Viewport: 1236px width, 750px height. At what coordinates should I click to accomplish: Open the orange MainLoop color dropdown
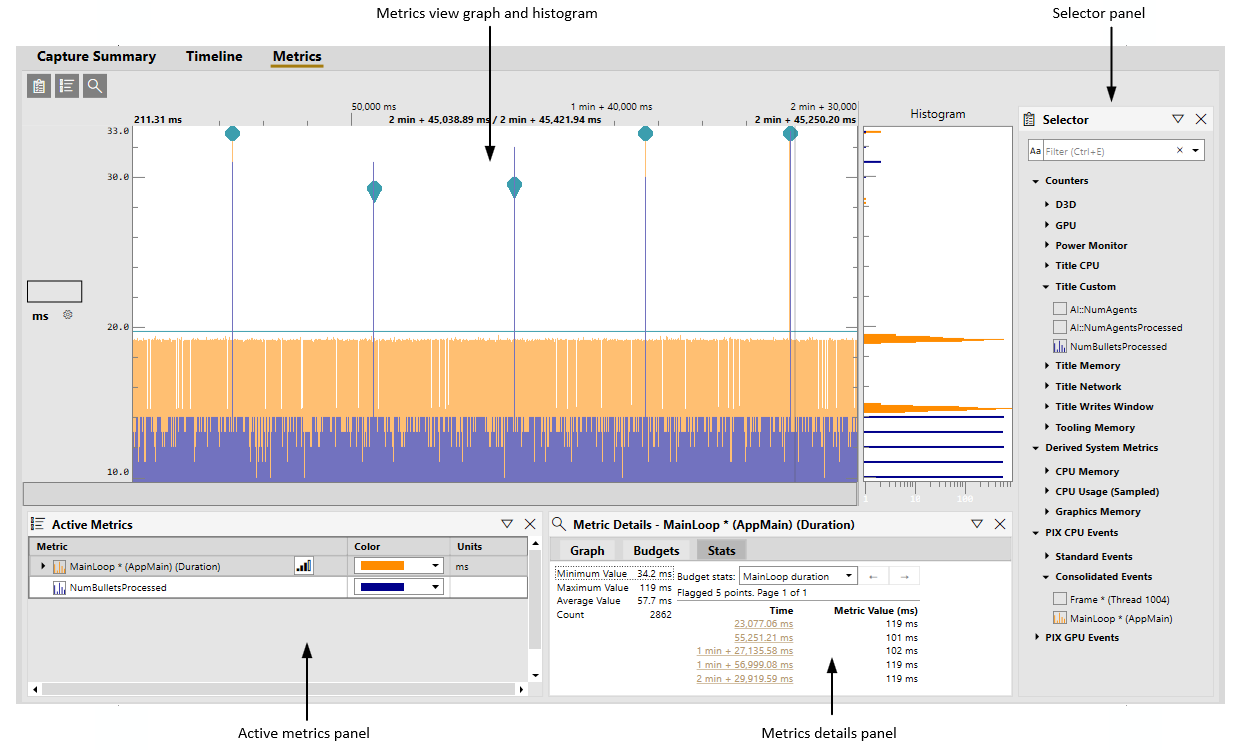coord(398,566)
